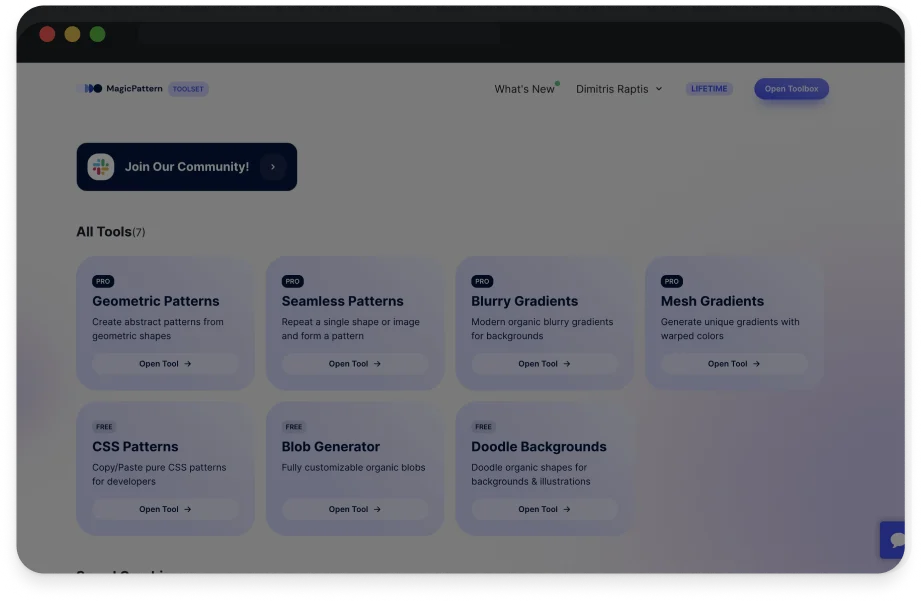Click the Join Our Community banner
Viewport: 922px width, 602px height.
coord(187,167)
